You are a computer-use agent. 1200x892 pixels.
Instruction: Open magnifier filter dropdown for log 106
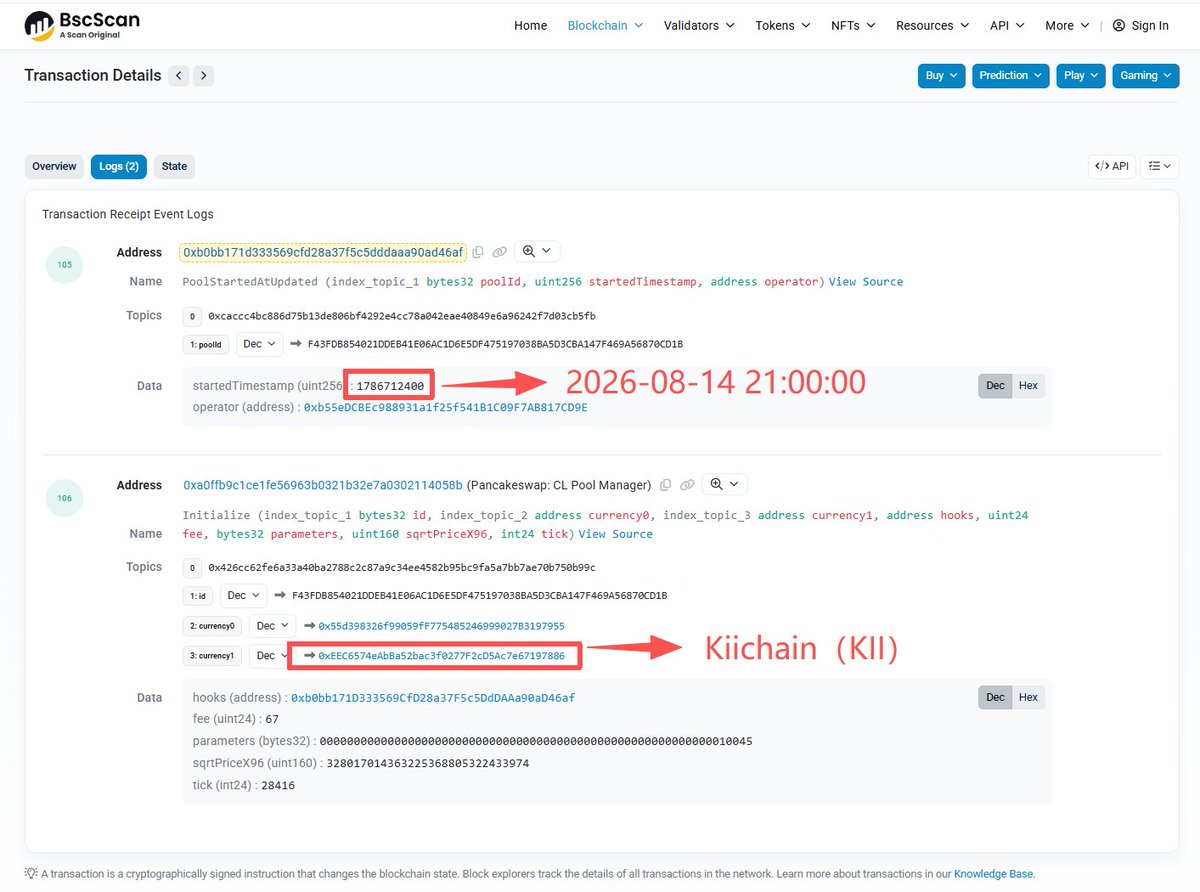(x=724, y=484)
